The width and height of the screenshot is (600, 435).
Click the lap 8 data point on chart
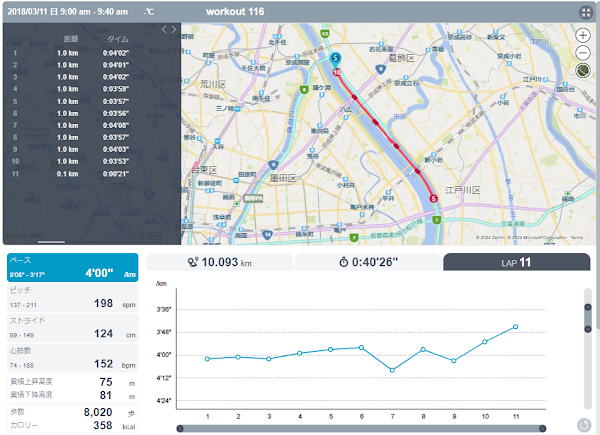click(423, 349)
